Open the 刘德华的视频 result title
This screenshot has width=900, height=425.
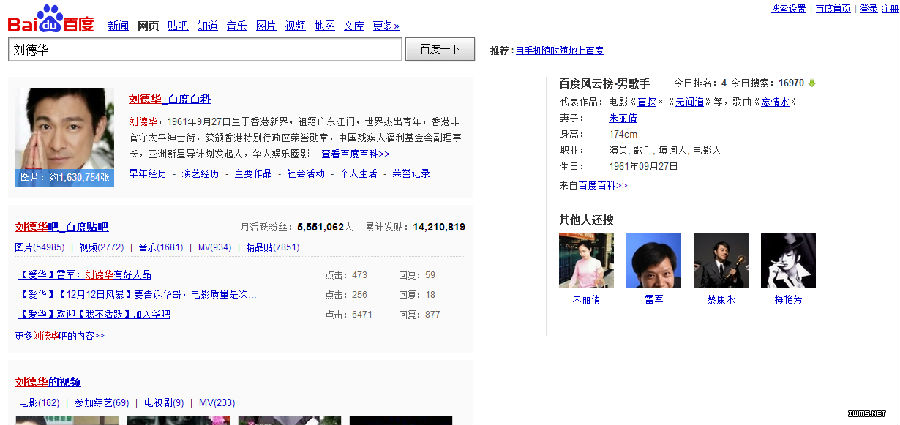(48, 382)
